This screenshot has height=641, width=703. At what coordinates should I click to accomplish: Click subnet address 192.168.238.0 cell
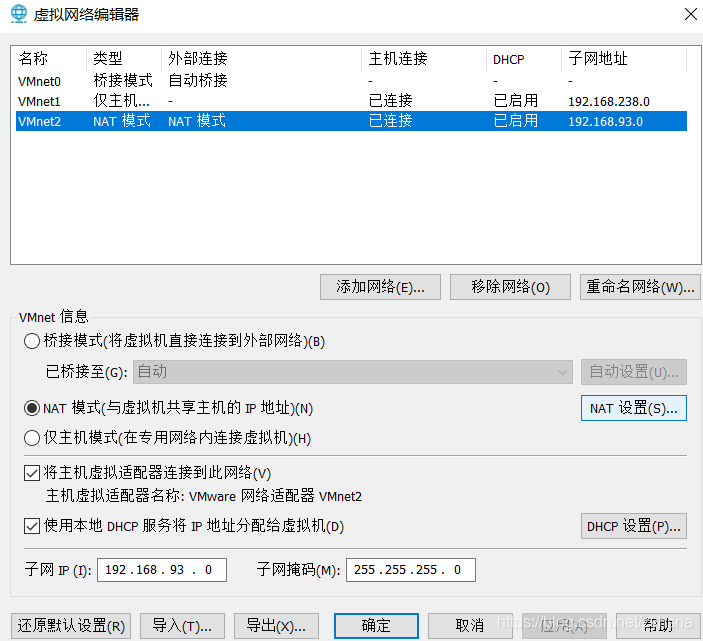[609, 102]
